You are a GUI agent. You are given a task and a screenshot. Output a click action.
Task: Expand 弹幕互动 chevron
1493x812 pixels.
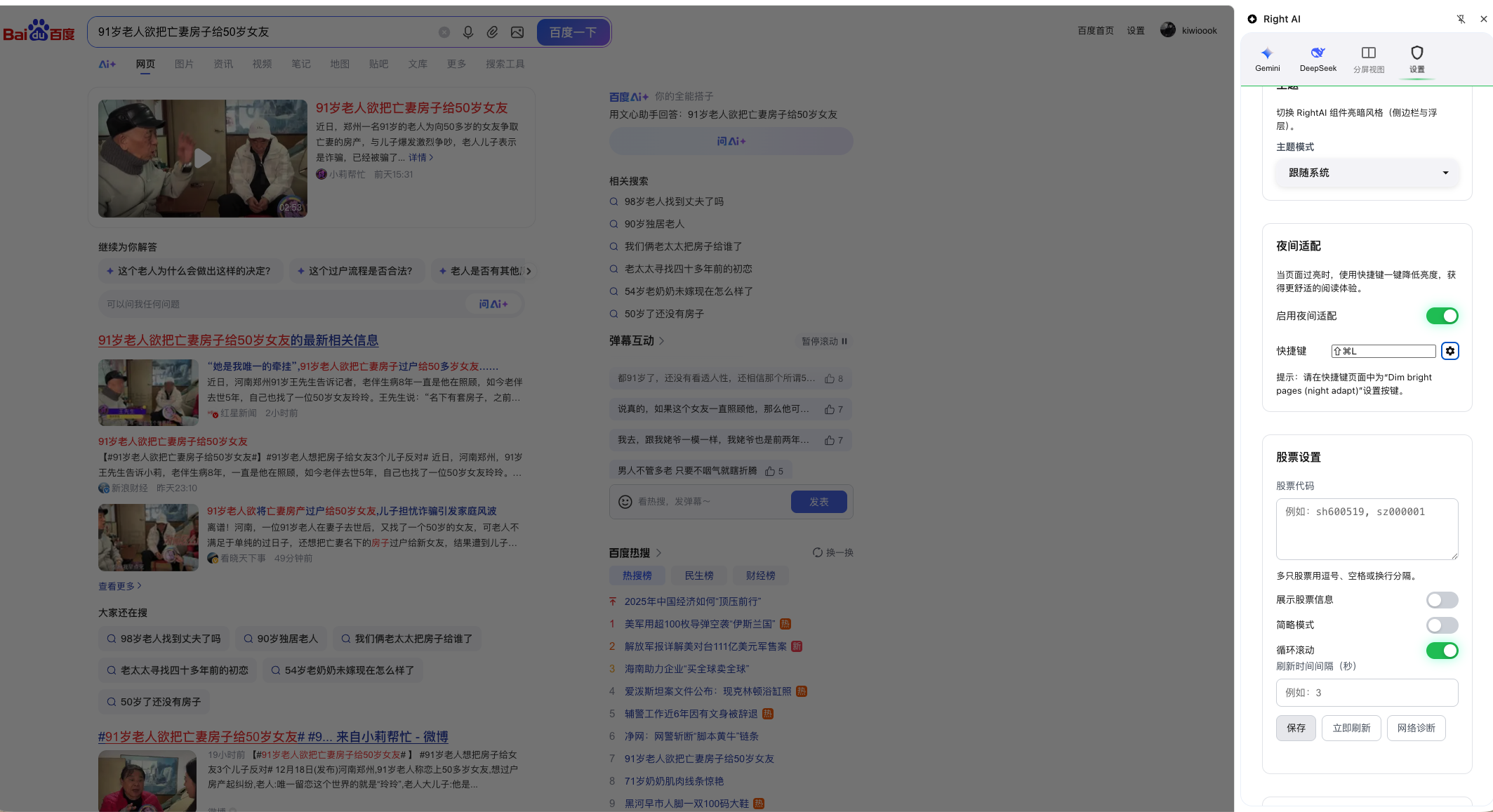coord(661,340)
